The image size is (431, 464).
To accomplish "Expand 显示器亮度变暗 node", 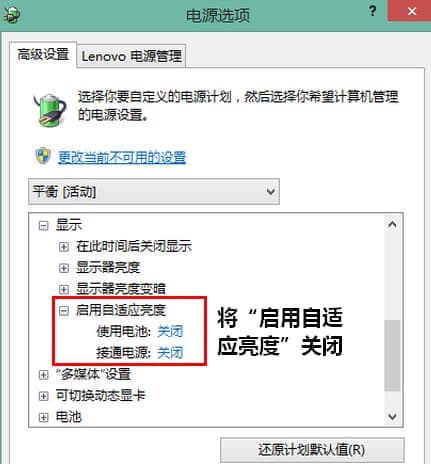I will [64, 289].
